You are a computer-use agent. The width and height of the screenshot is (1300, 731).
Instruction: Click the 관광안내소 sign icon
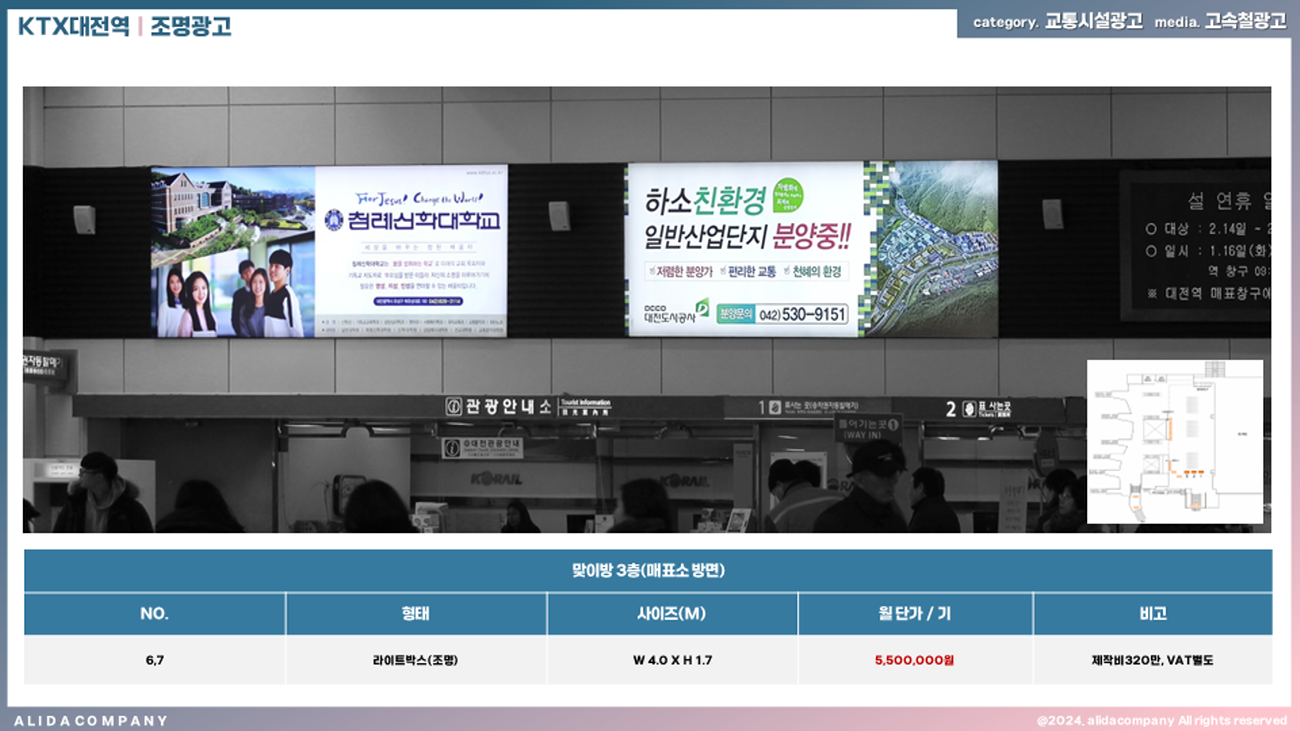tap(454, 407)
